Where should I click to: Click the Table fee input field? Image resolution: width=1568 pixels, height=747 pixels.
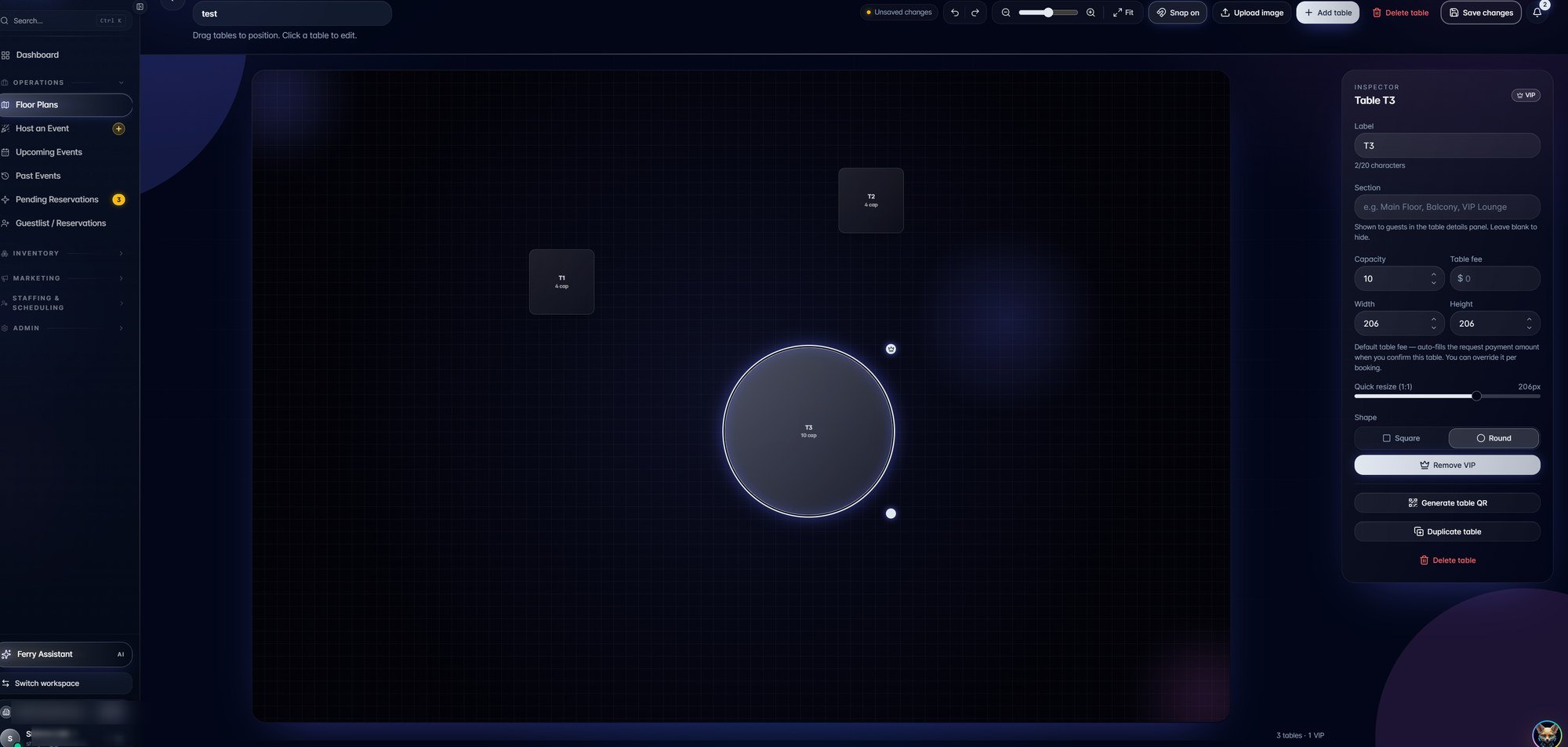1495,278
